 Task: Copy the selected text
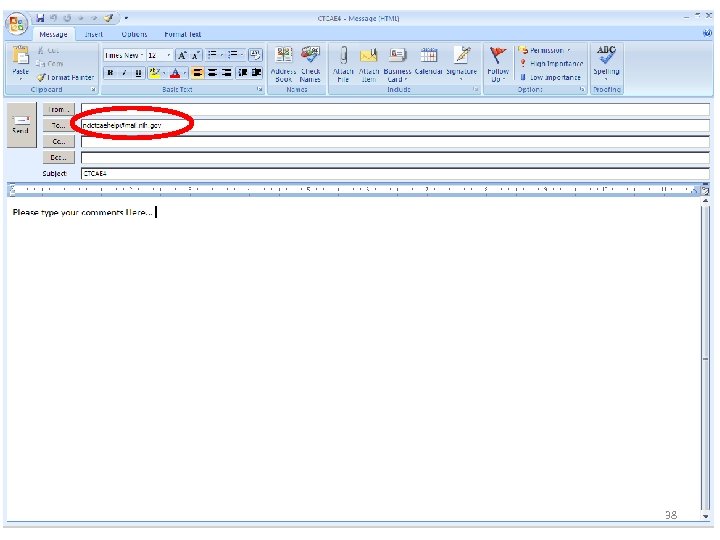(x=50, y=63)
